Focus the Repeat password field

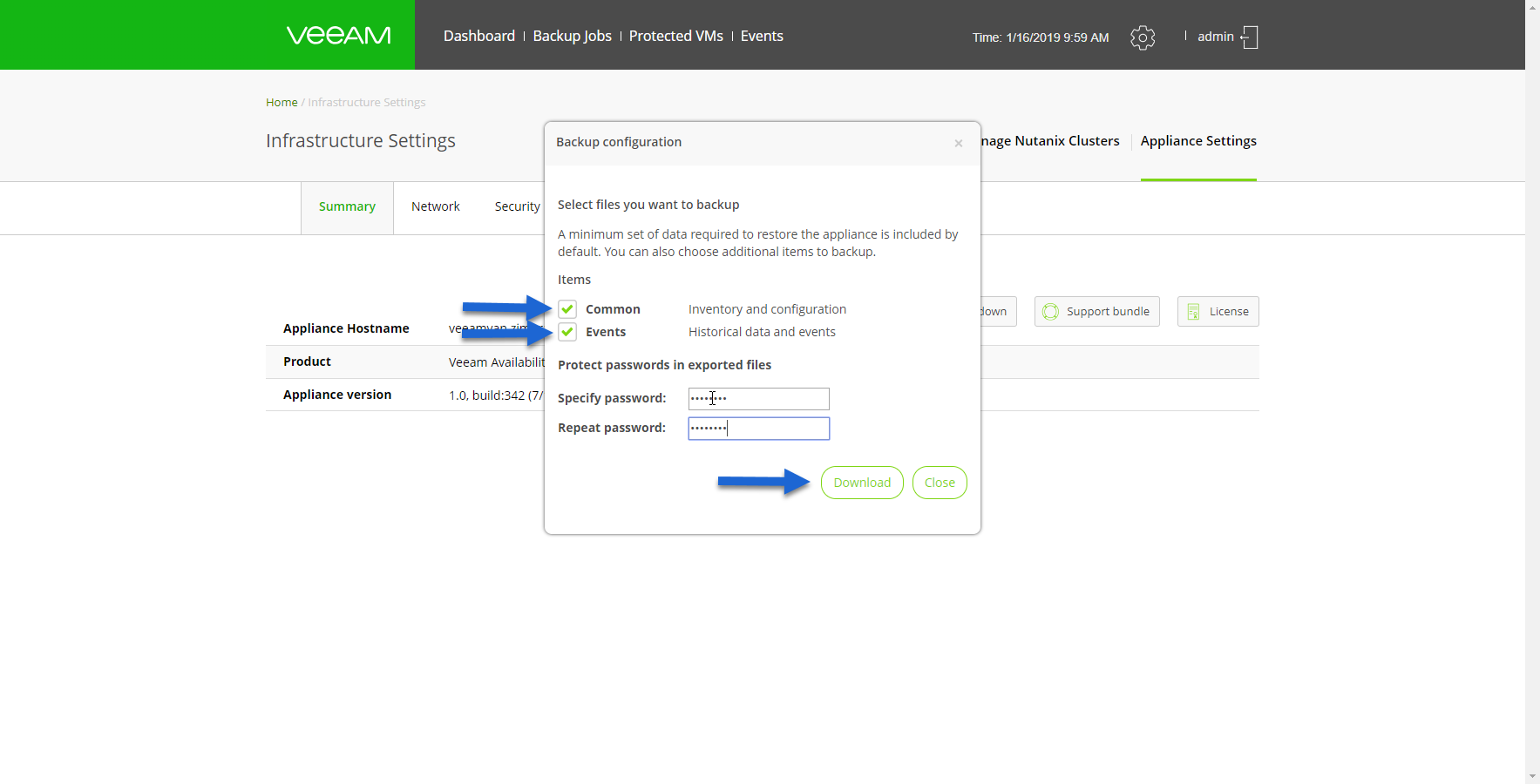click(x=758, y=429)
